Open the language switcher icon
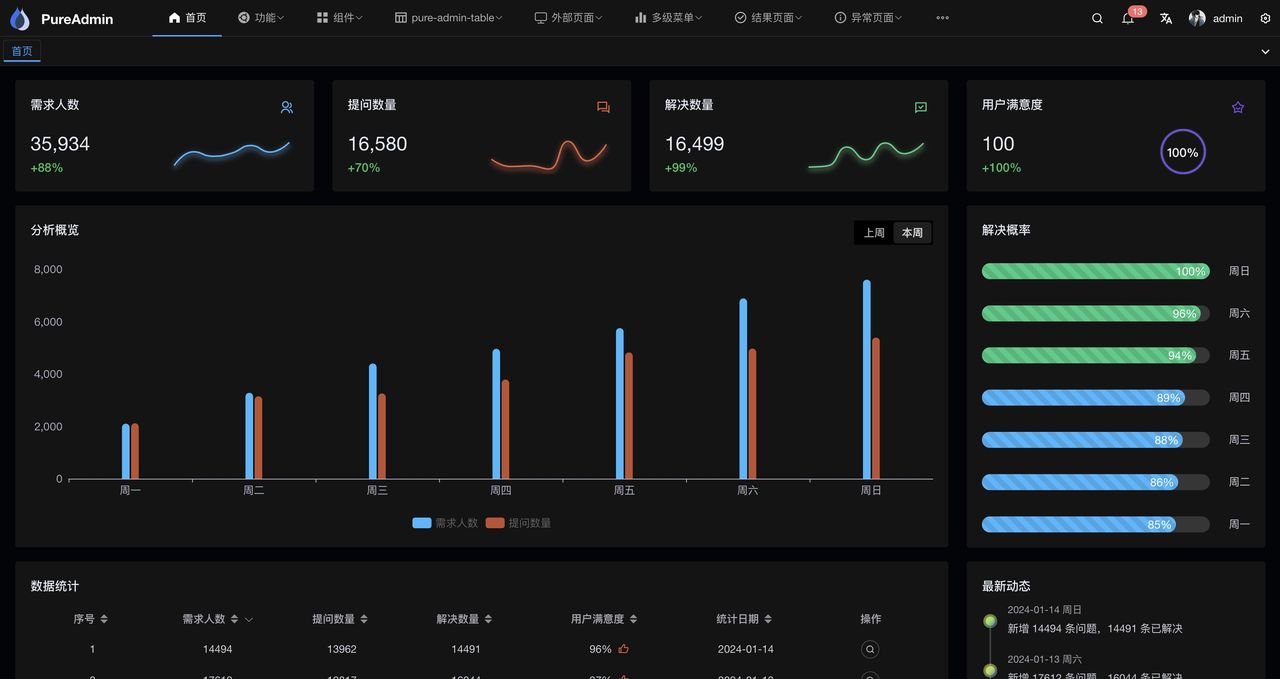 pos(1163,18)
